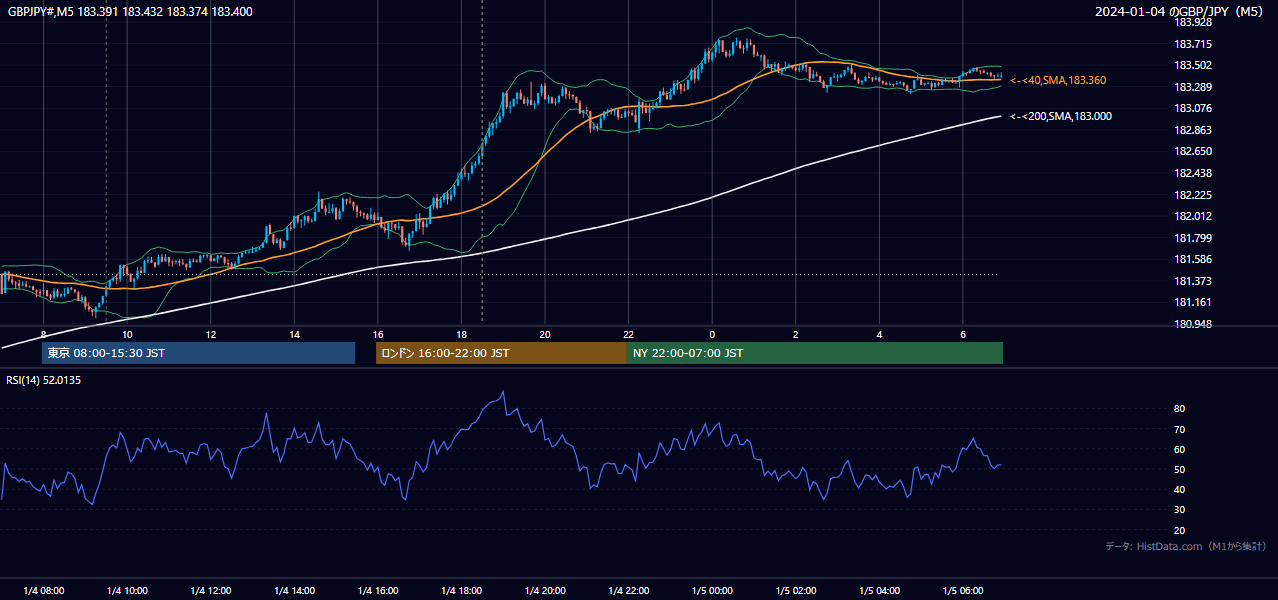The image size is (1278, 600).
Task: Click price axis value 180.948
Action: pos(1193,324)
